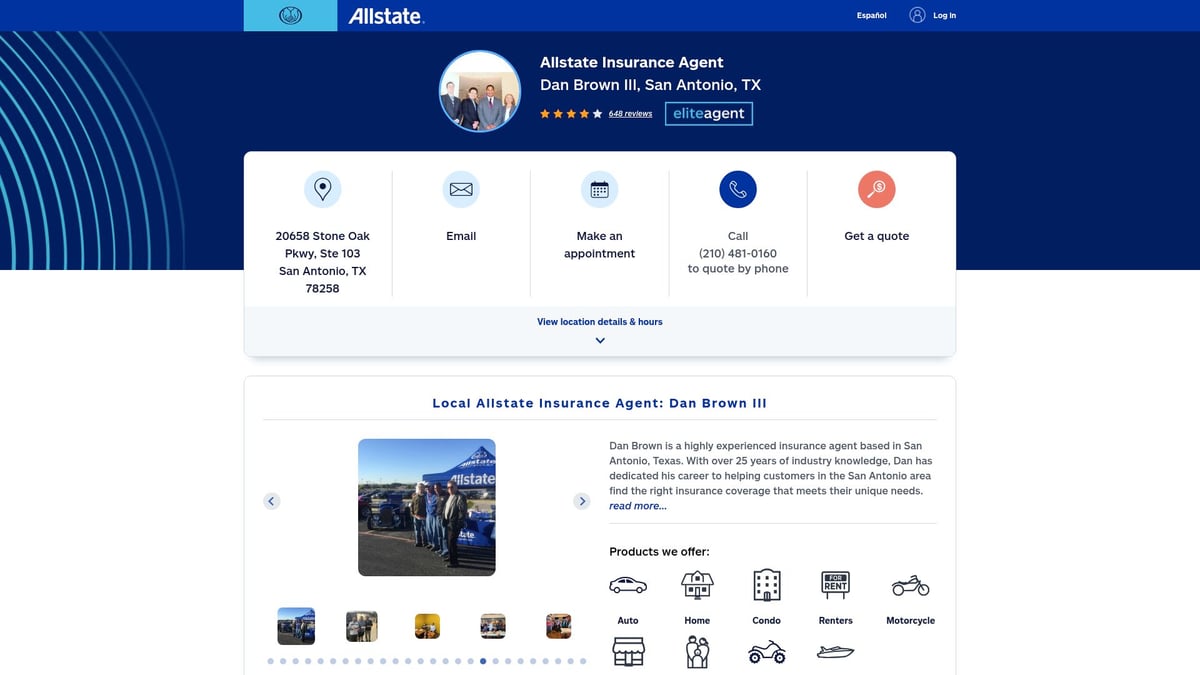
Task: Select the Español language option
Action: (870, 15)
